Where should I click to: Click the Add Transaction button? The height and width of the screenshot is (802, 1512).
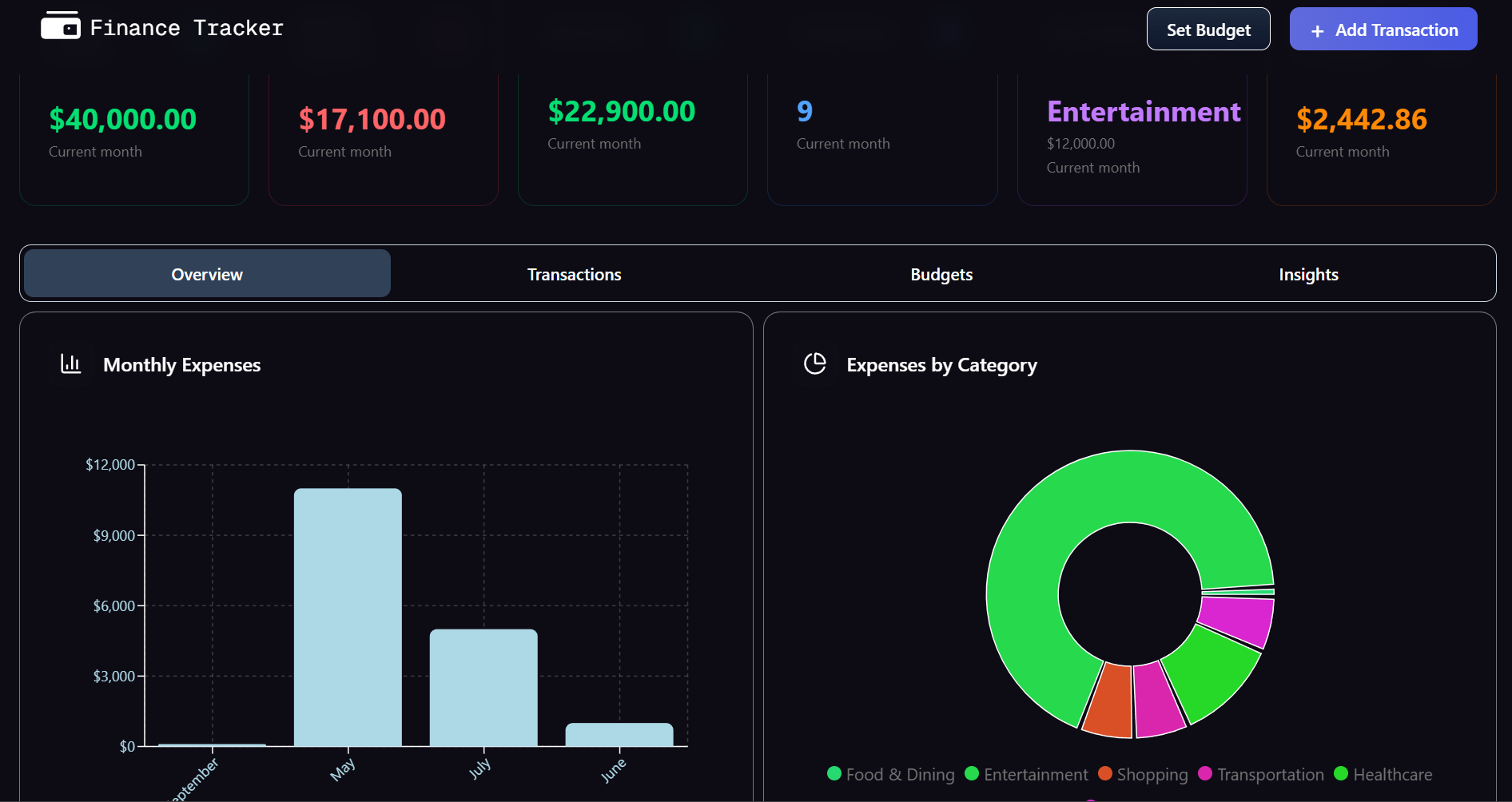(1383, 29)
